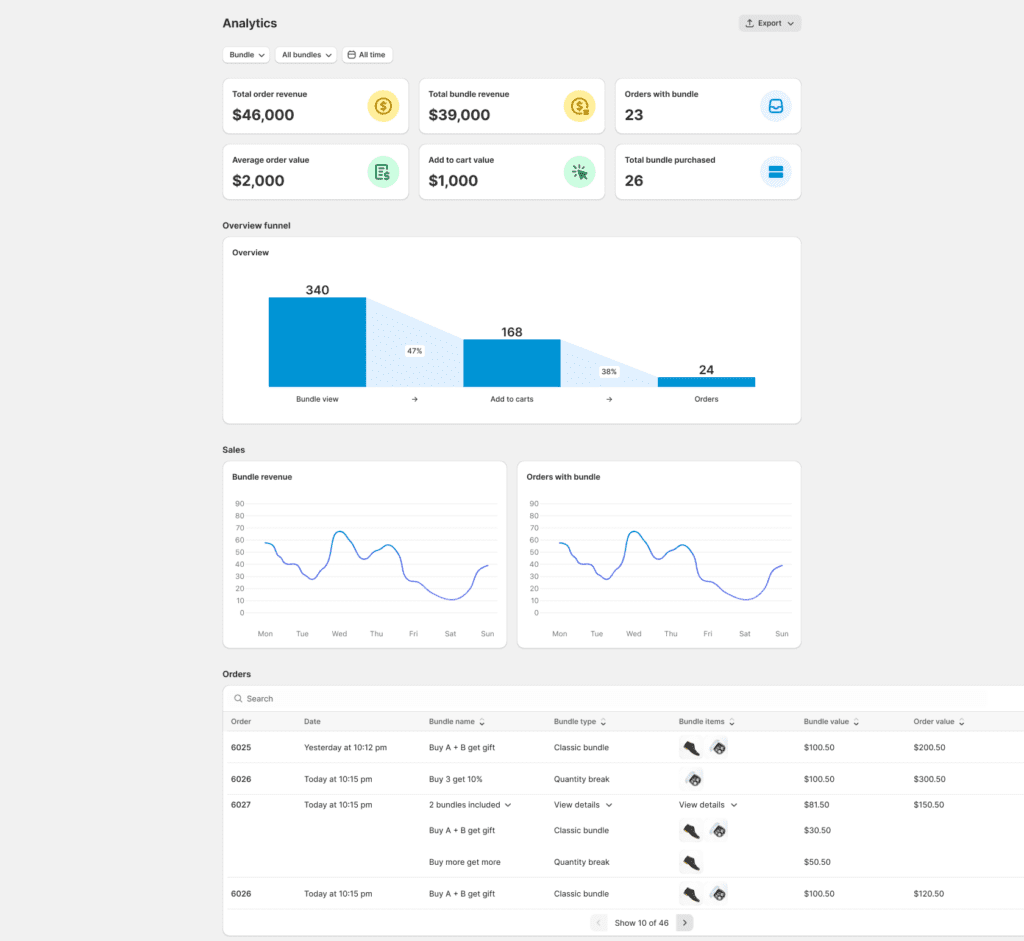Go to next page of orders
1024x941 pixels.
684,923
